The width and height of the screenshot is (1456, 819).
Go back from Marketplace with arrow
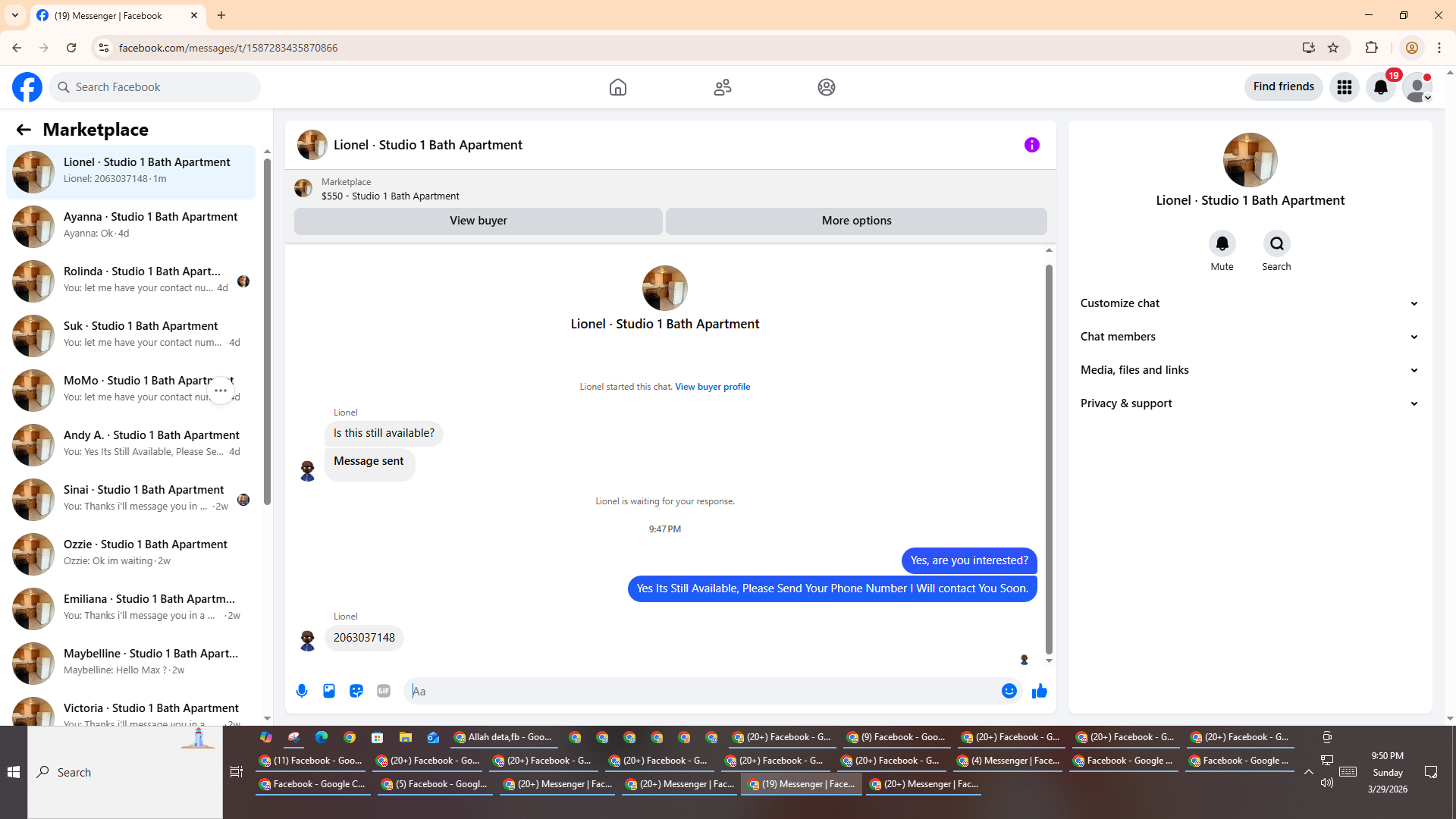24,130
